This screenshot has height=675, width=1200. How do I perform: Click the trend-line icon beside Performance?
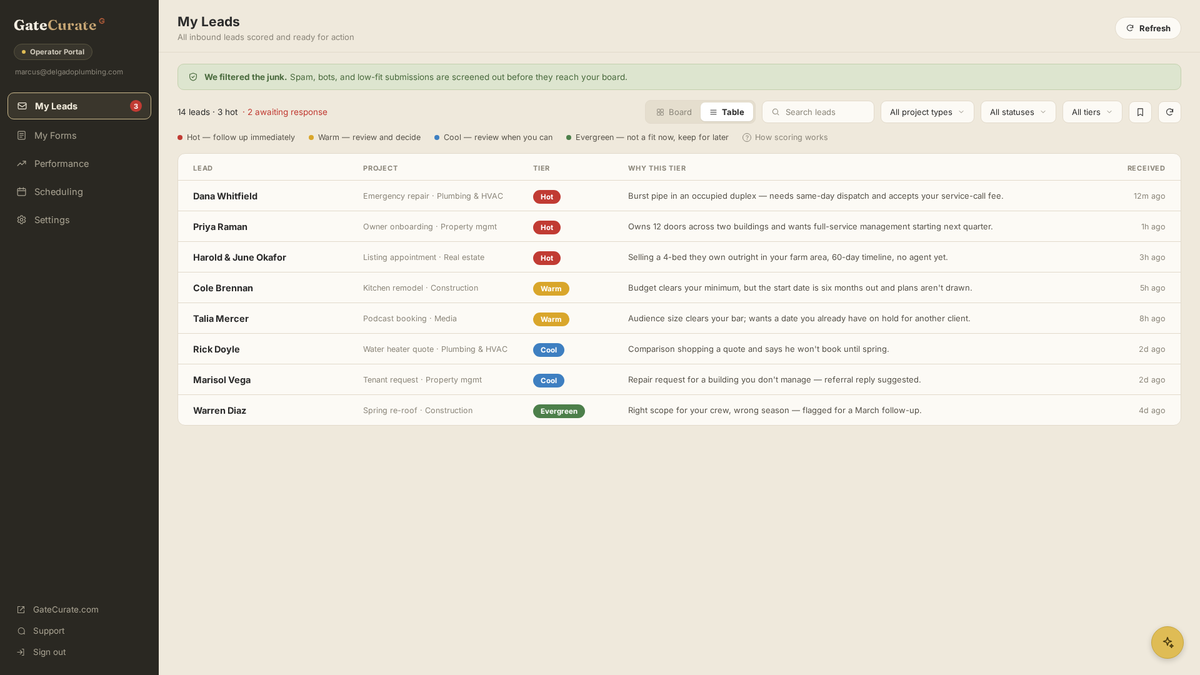pos(22,164)
